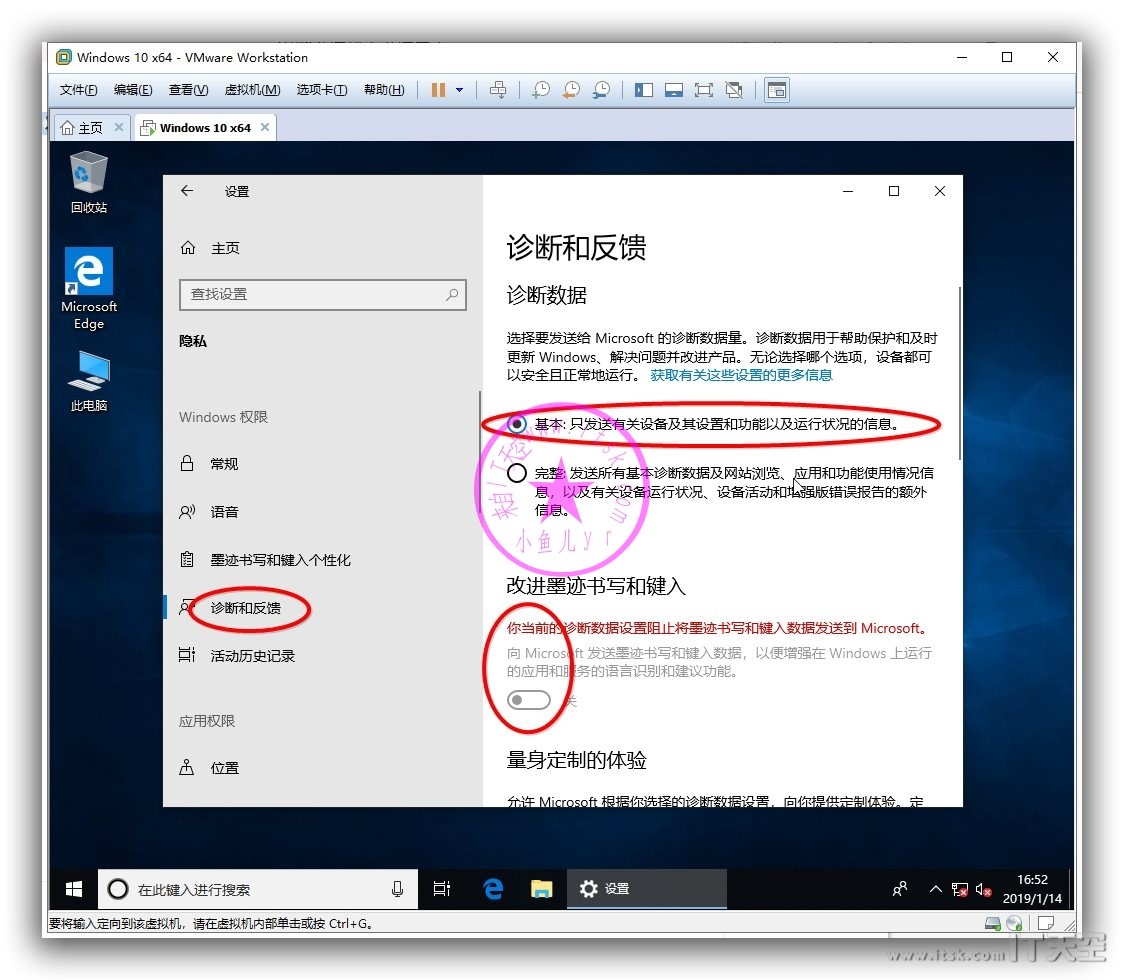Toggle the VMware library sidebar icon
Image resolution: width=1124 pixels, height=980 pixels.
644,90
